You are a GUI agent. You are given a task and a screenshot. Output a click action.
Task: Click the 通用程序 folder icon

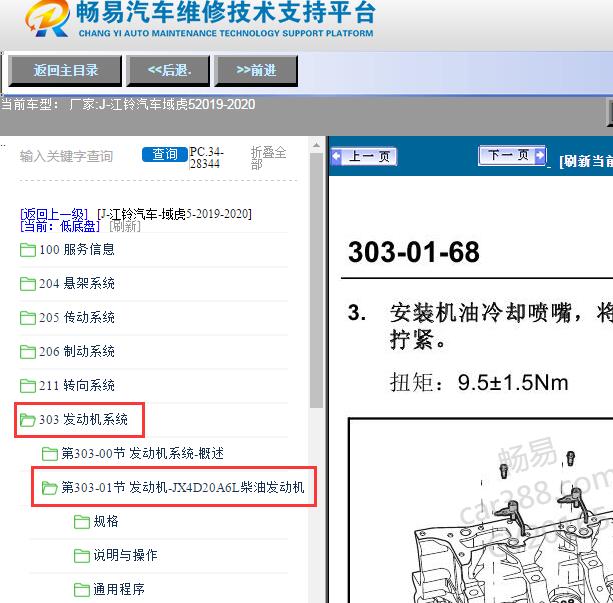pos(82,590)
